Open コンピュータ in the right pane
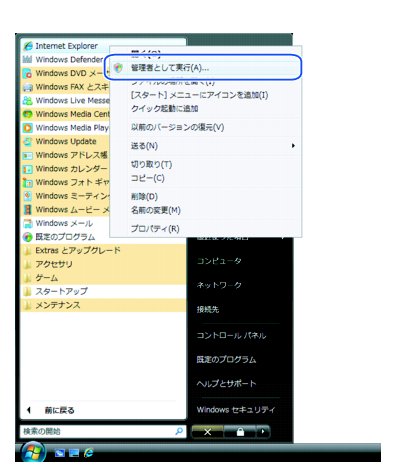Image resolution: width=395 pixels, height=474 pixels. click(x=219, y=261)
